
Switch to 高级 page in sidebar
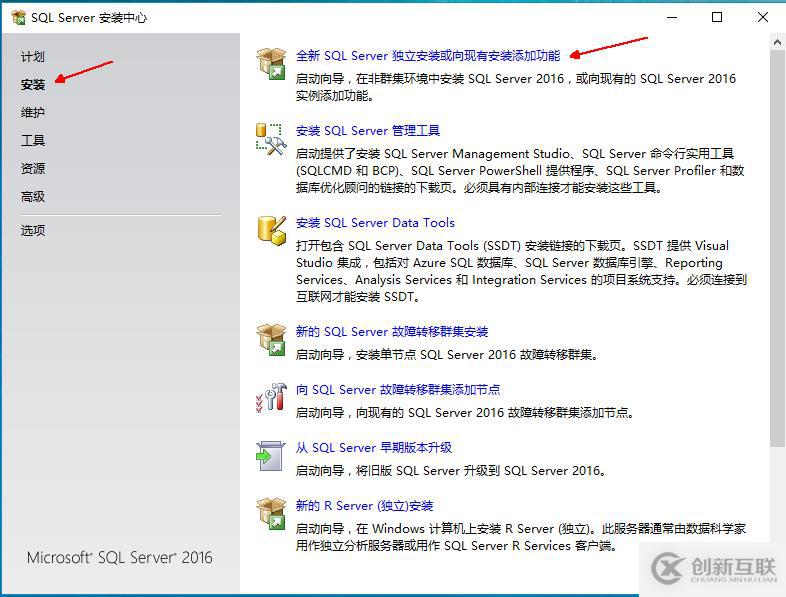(x=33, y=196)
